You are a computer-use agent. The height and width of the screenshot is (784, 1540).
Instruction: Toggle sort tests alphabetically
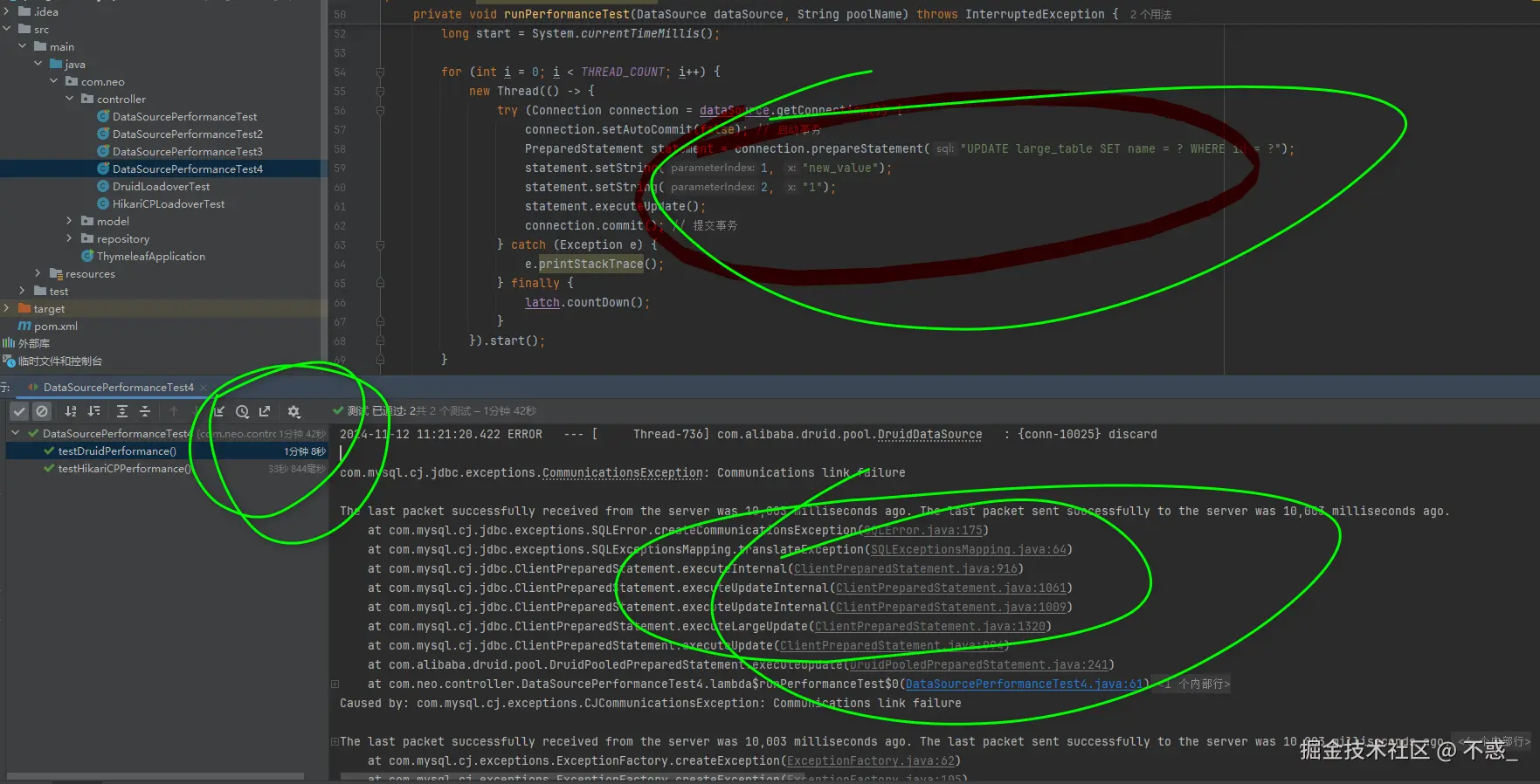click(71, 411)
